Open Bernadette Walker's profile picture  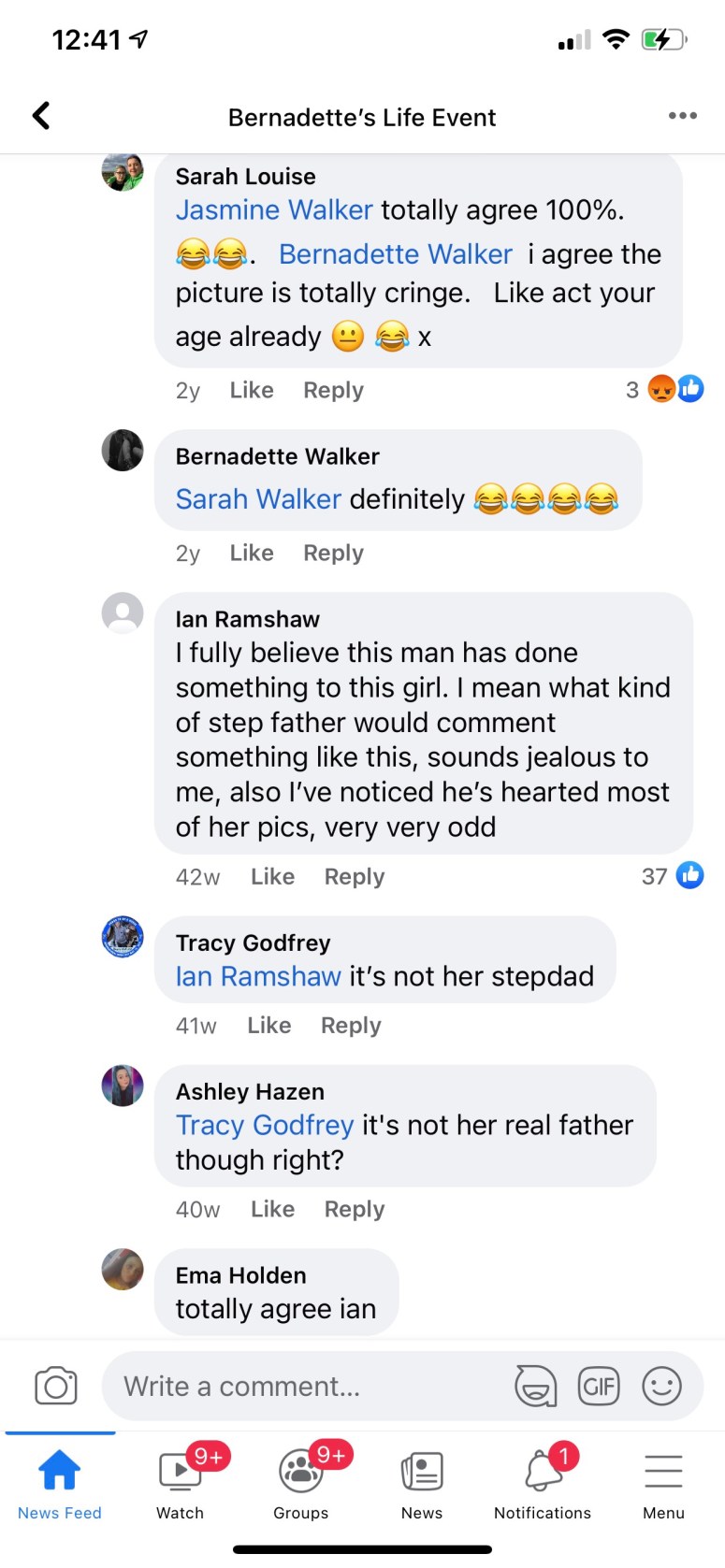123,451
